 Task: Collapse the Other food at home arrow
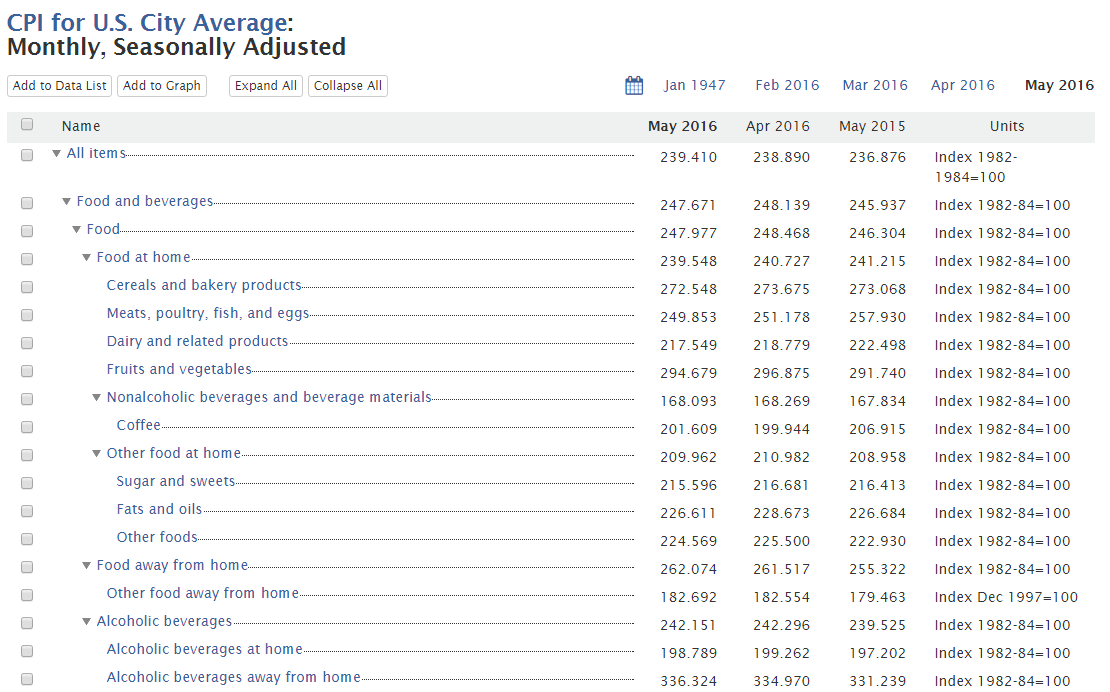click(97, 454)
